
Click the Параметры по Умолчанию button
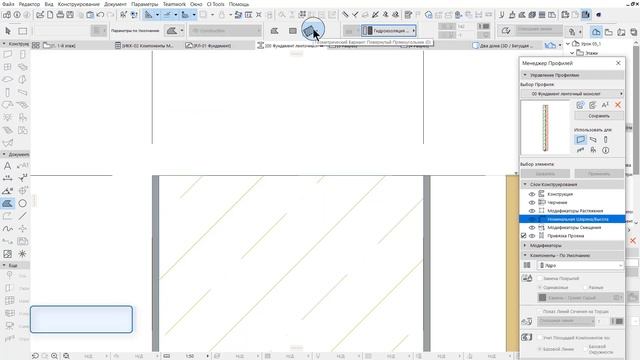click(135, 31)
